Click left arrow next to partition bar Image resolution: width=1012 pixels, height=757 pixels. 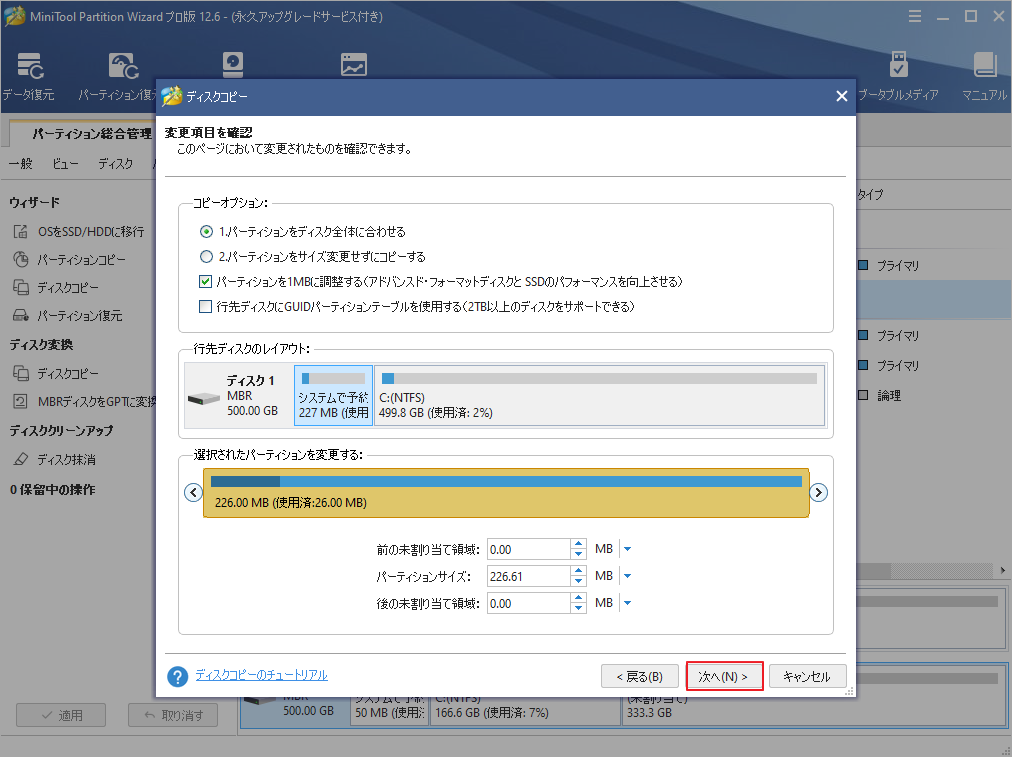[x=193, y=492]
